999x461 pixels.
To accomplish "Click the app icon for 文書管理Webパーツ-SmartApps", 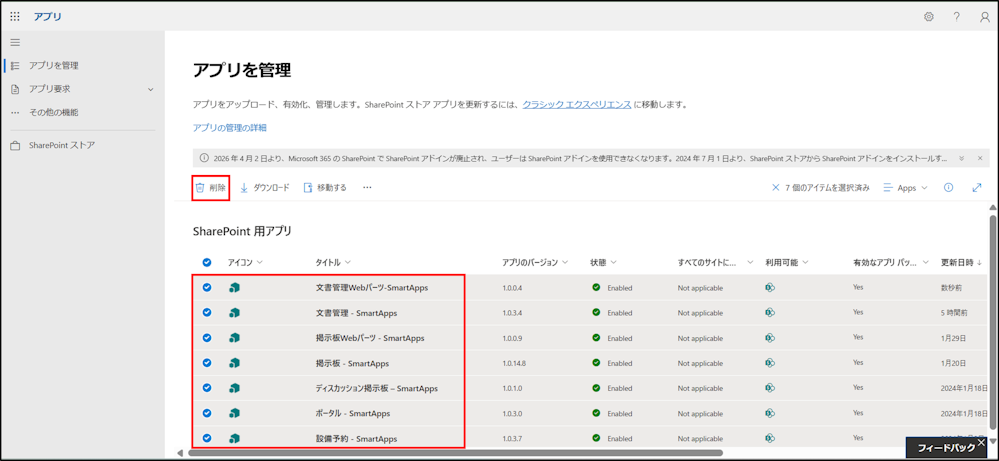I will coord(234,288).
